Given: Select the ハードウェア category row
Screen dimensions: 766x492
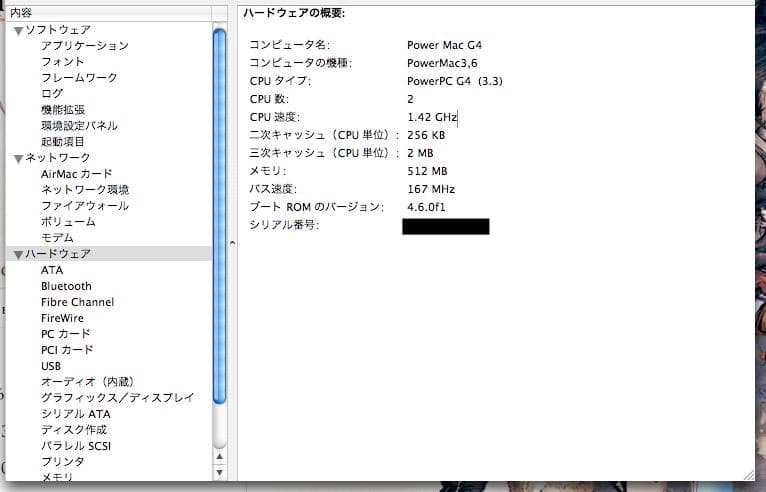Looking at the screenshot, I should click(x=109, y=254).
